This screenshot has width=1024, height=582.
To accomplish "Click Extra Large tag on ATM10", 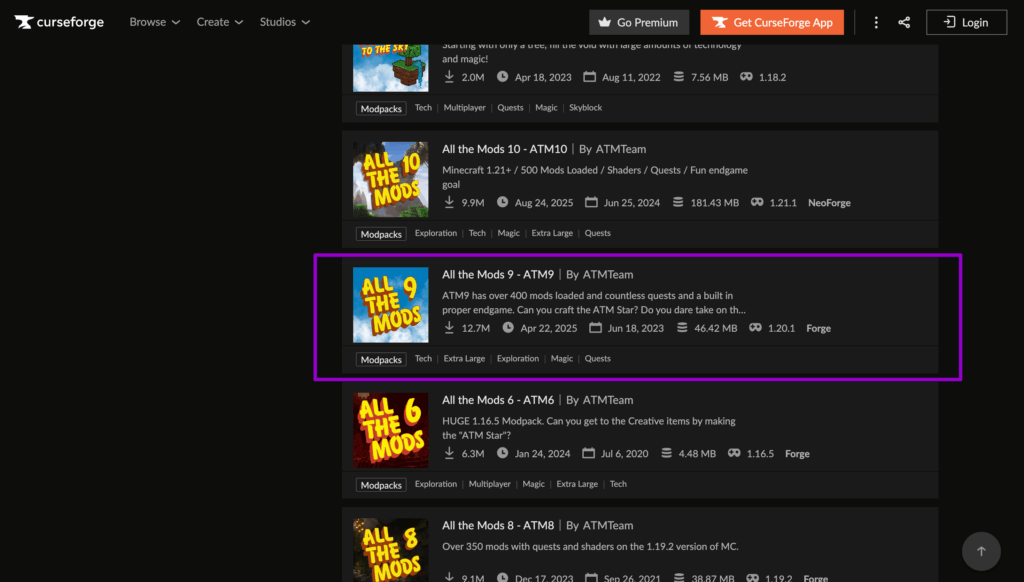I will [552, 233].
